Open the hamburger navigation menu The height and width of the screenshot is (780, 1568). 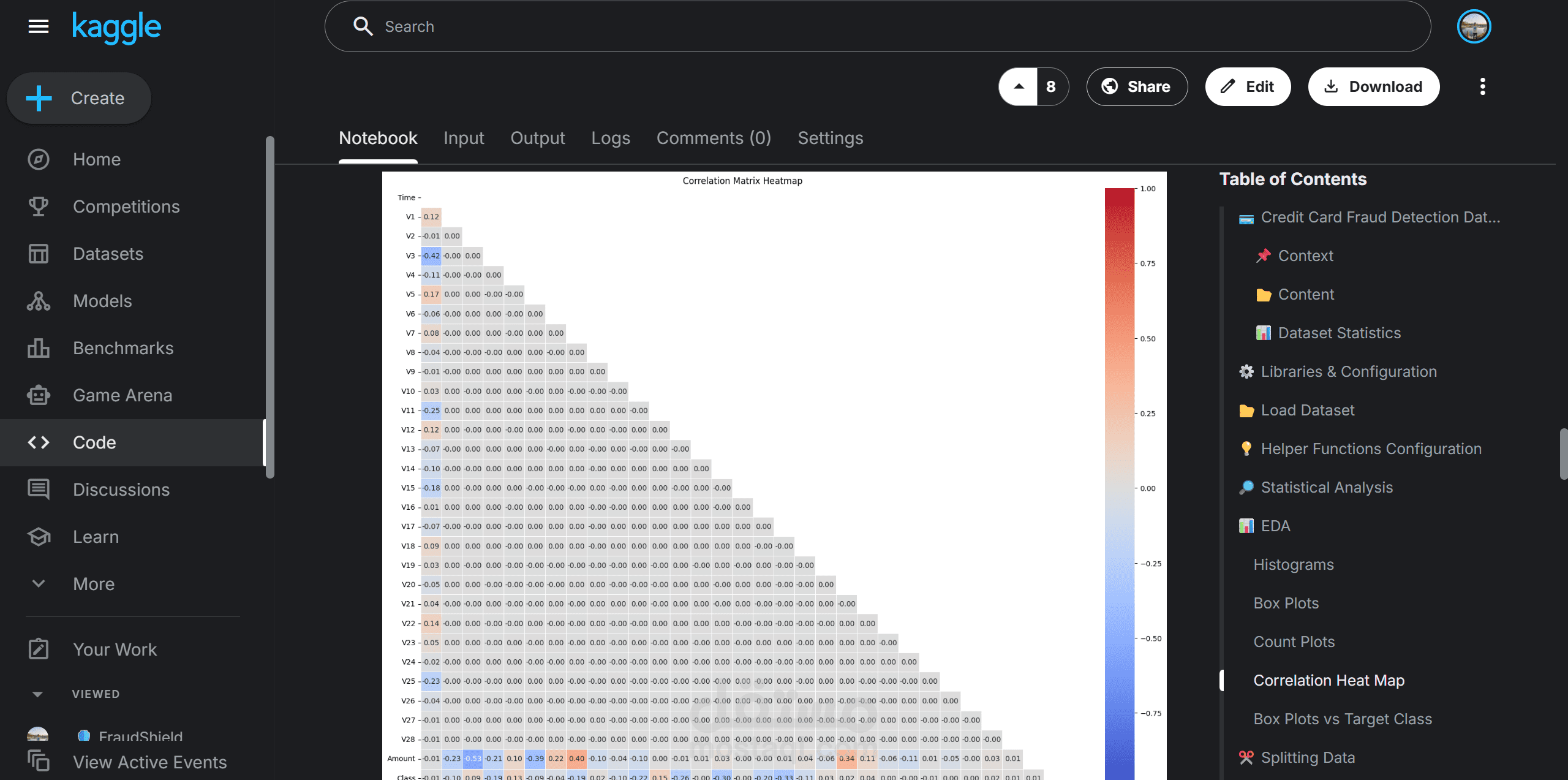tap(38, 26)
